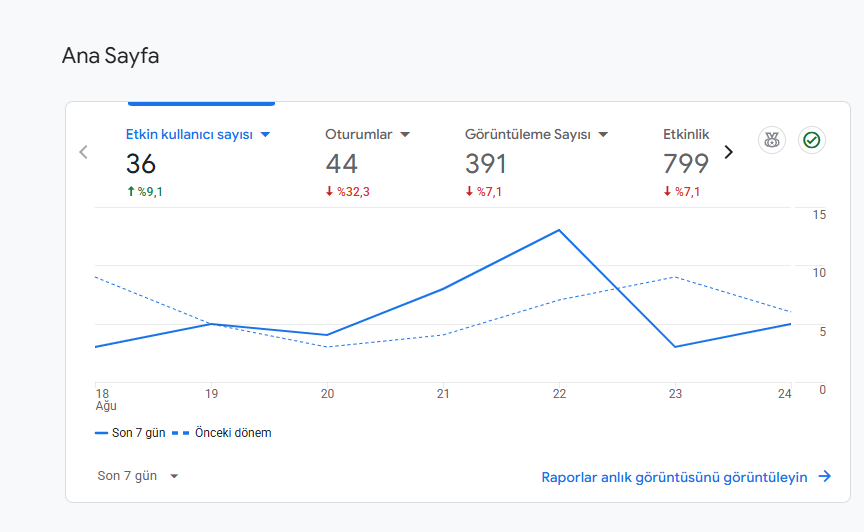Click the arrow beside Raporlar anlık görüntüsünü görüntüleyin
864x532 pixels.
tap(825, 476)
